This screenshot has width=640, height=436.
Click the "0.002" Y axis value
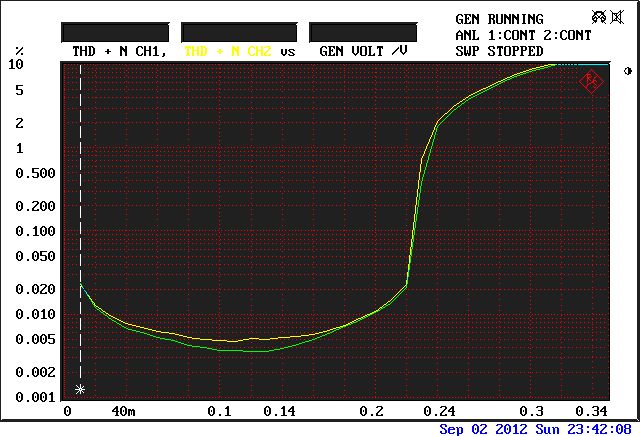36,372
